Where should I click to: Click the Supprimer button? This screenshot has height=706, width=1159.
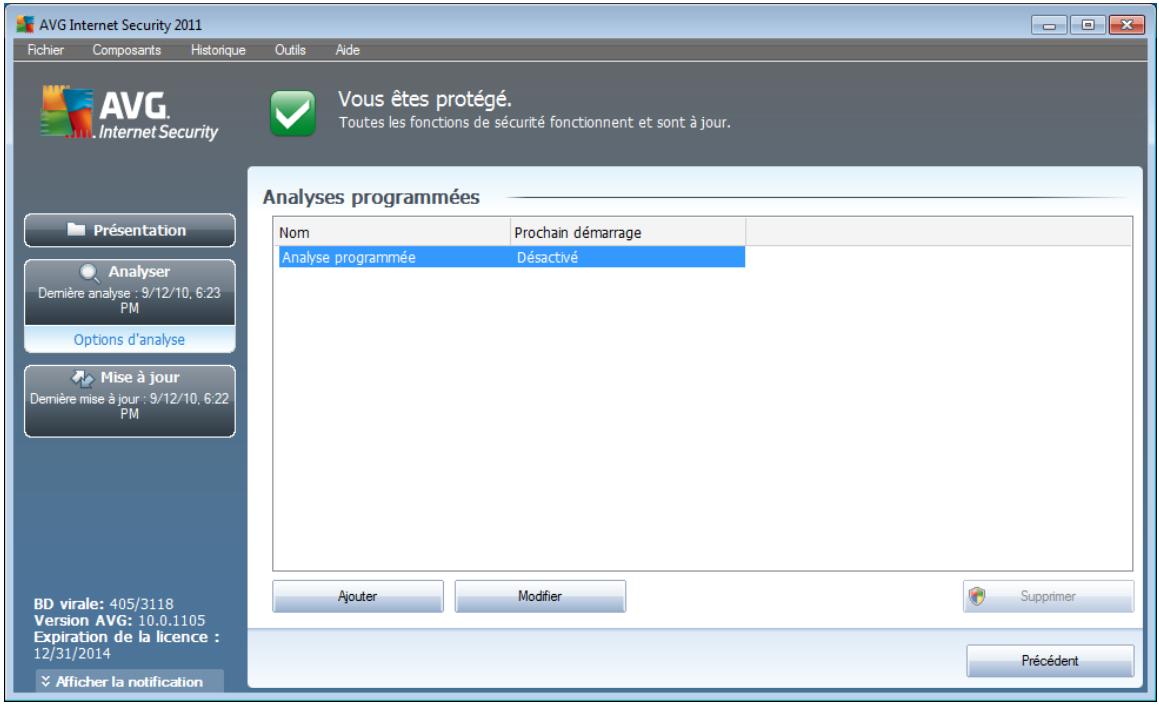pyautogui.click(x=1048, y=596)
